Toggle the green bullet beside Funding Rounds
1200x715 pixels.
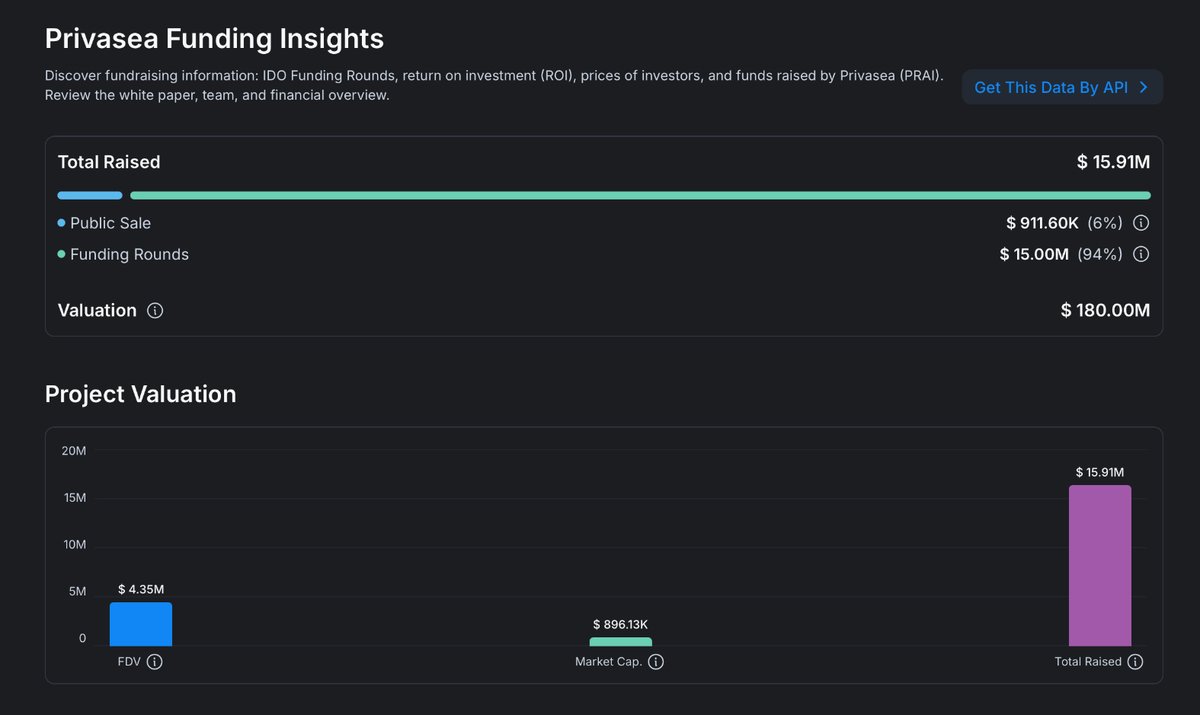click(60, 254)
